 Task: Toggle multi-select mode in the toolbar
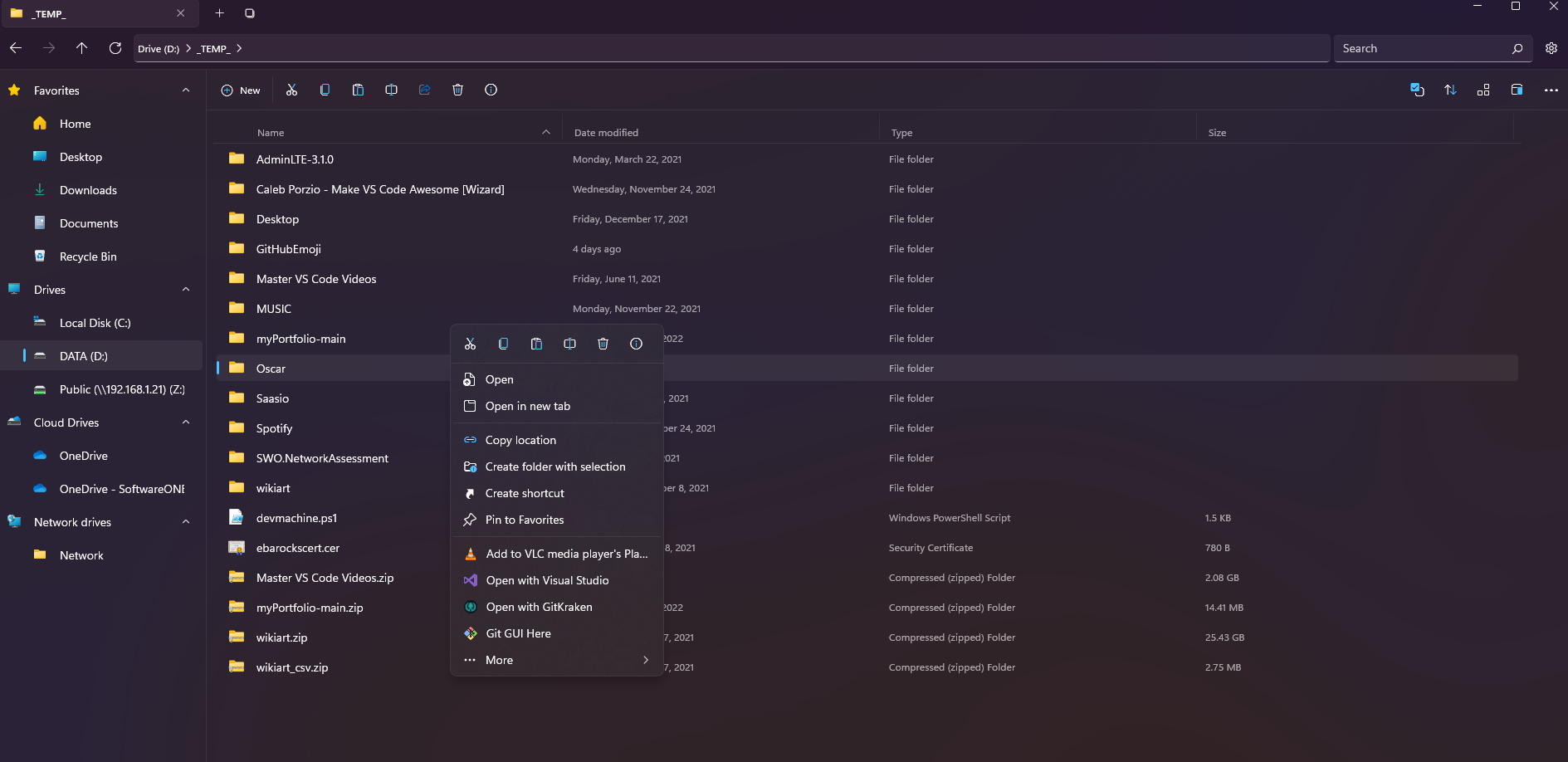1417,90
